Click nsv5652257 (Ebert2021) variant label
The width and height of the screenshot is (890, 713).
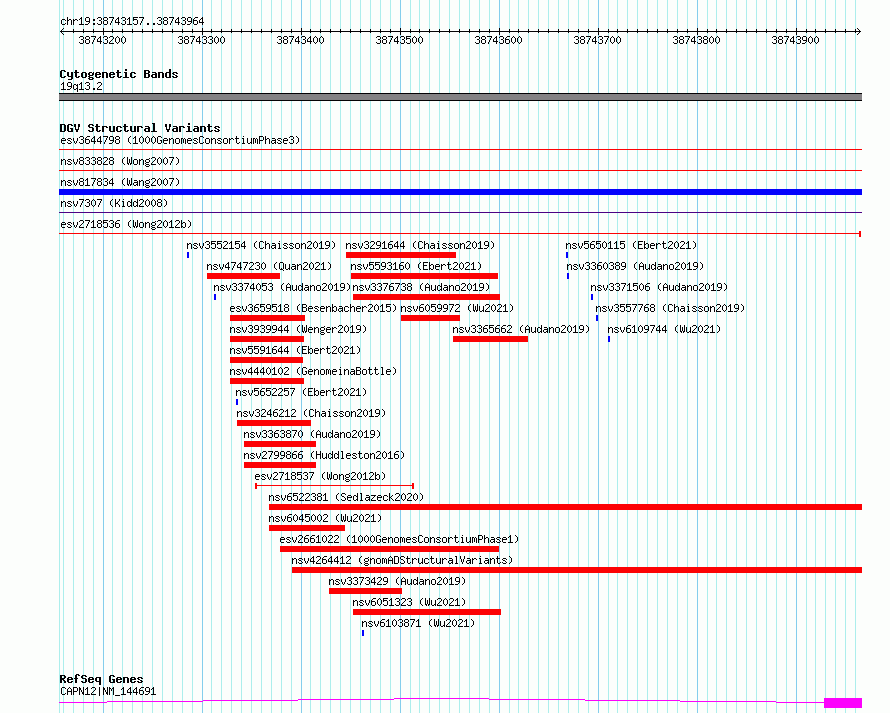click(x=301, y=392)
